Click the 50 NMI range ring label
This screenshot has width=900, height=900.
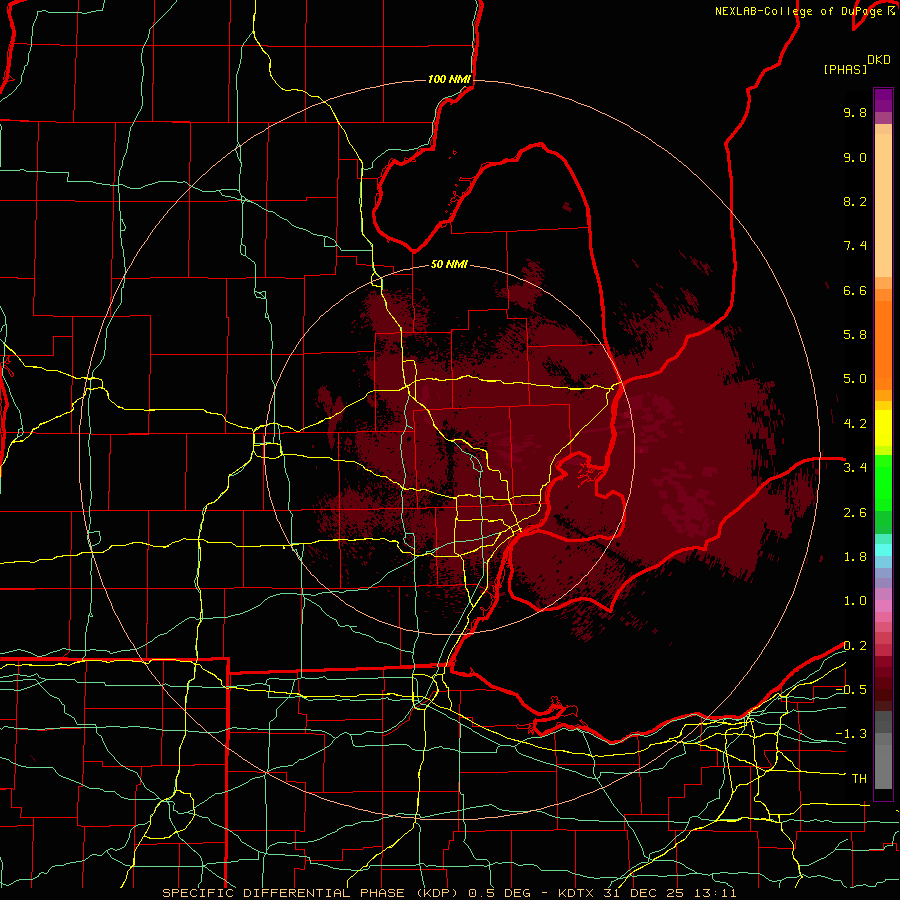tap(449, 264)
